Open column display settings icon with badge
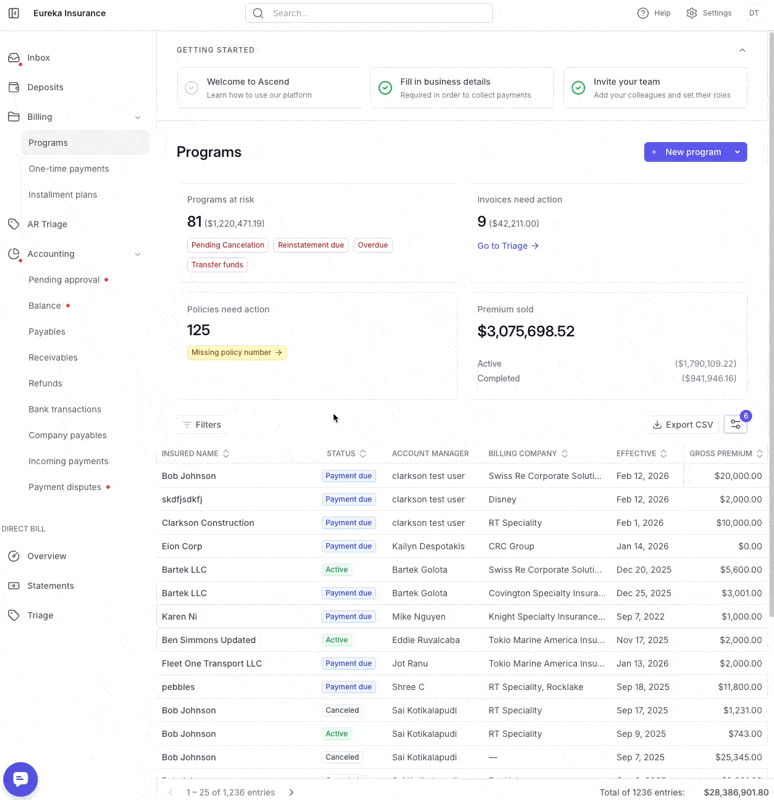 tap(735, 424)
